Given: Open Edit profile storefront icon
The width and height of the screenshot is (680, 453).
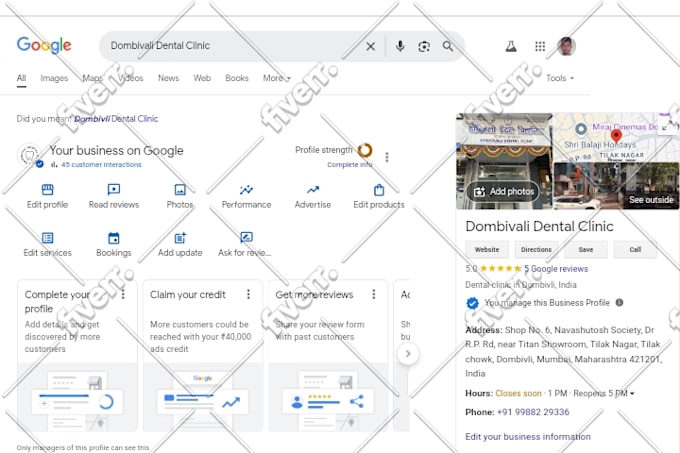Looking at the screenshot, I should [x=47, y=189].
